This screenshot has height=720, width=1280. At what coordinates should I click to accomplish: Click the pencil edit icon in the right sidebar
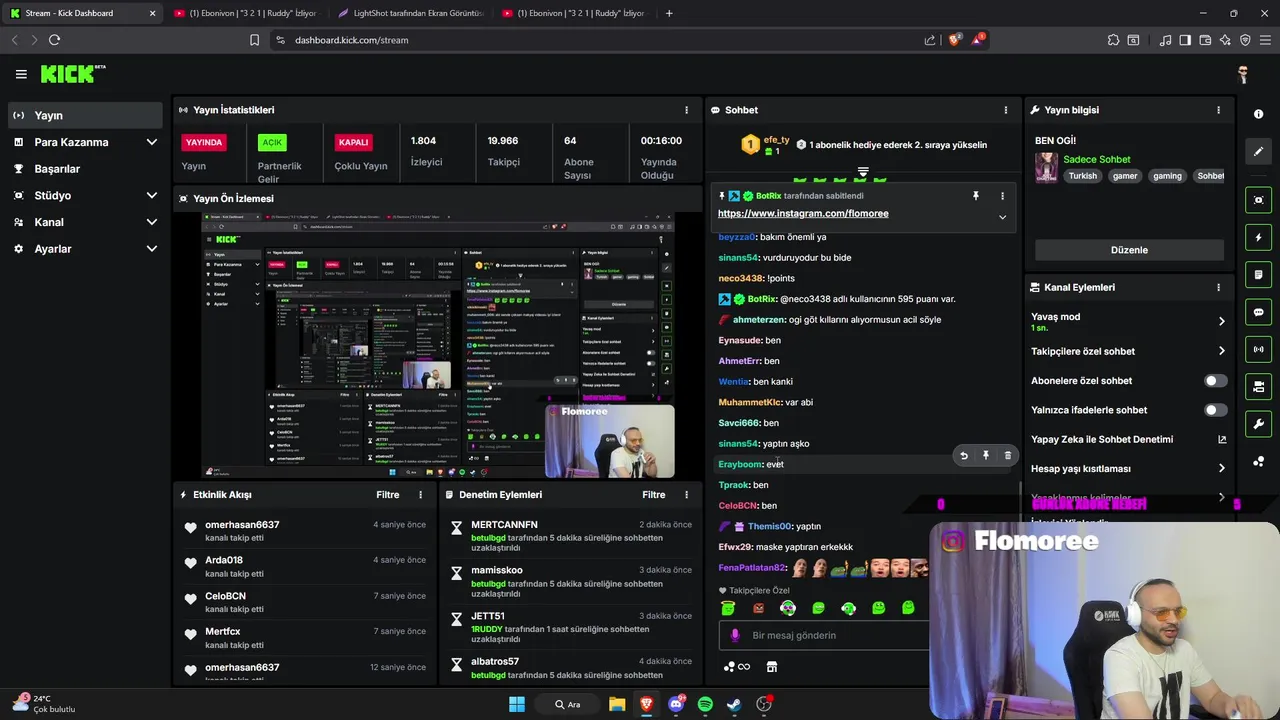(x=1258, y=151)
